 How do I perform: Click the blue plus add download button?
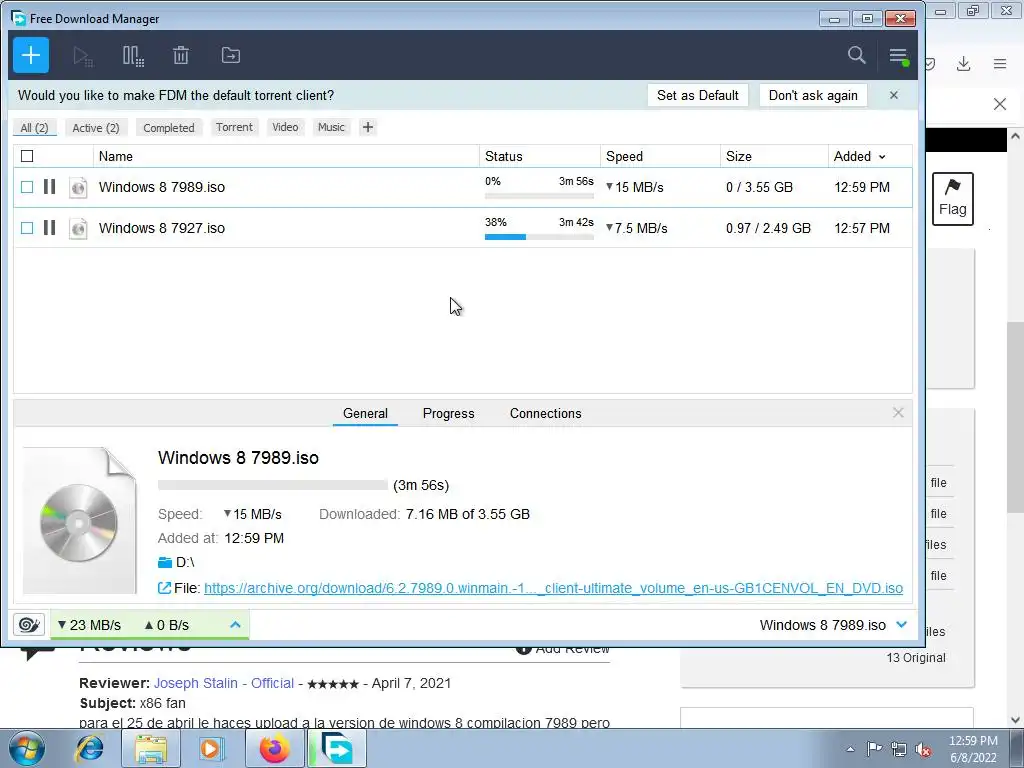tap(31, 56)
